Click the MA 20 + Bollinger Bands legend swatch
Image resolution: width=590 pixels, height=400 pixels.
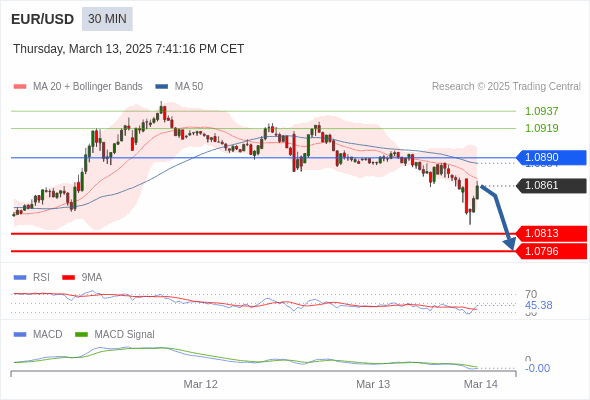20,87
